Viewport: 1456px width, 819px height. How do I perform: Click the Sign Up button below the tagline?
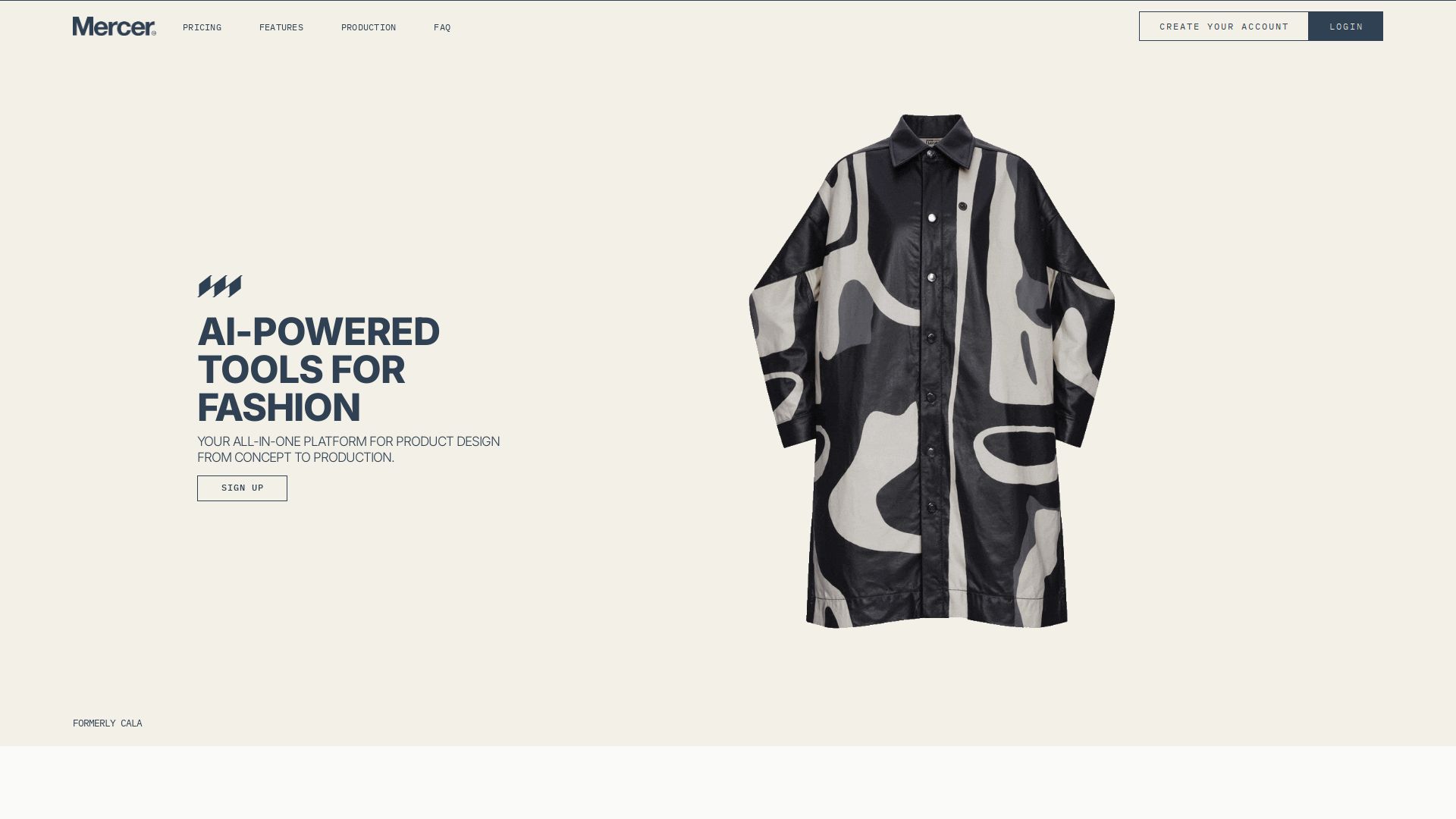(242, 488)
